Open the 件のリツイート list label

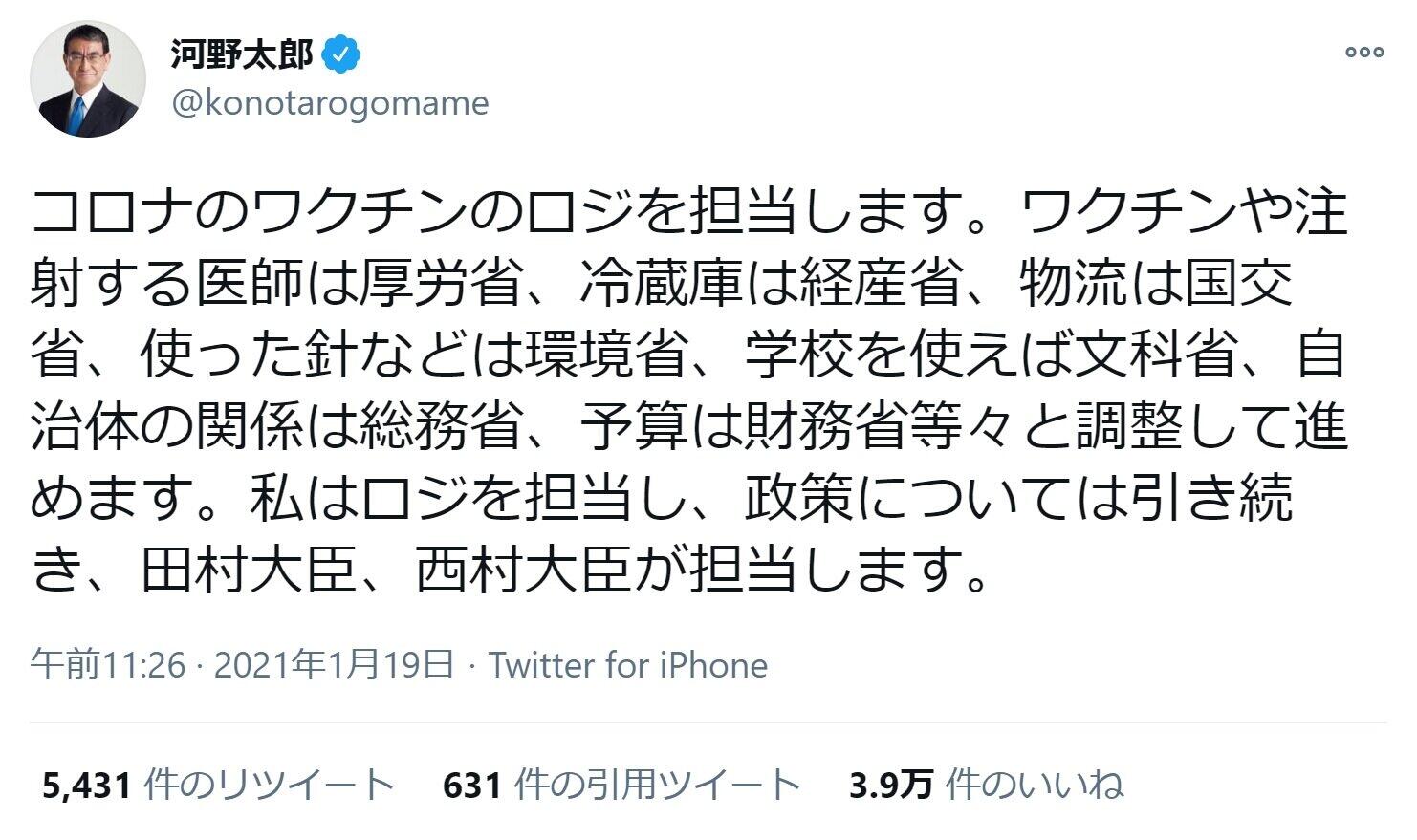(x=269, y=786)
